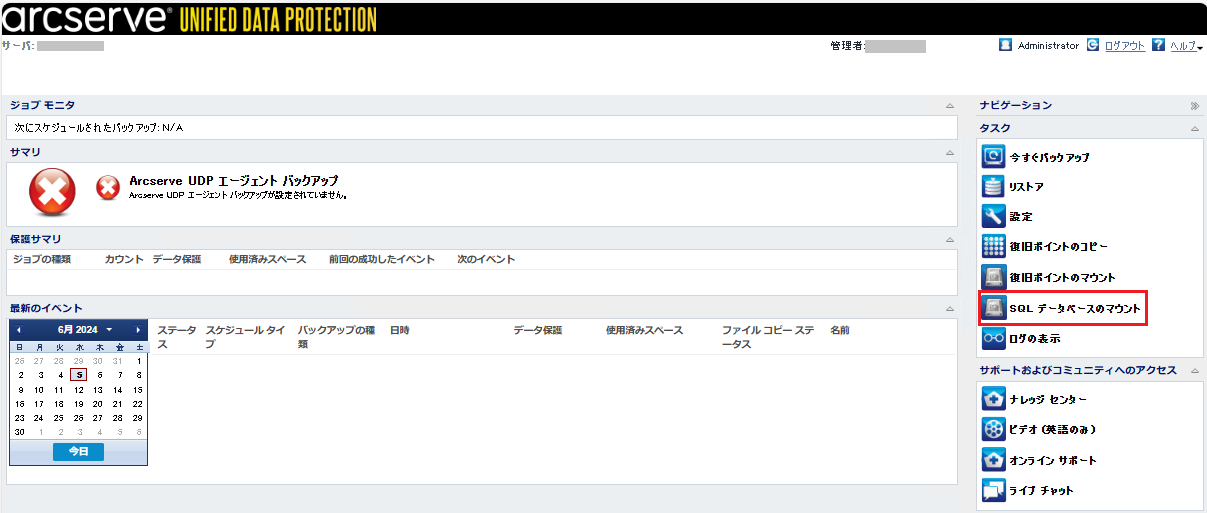Image resolution: width=1207 pixels, height=513 pixels.
Task: Collapse サポートおよびコミュニティへのアクセス section
Action: coord(1194,371)
